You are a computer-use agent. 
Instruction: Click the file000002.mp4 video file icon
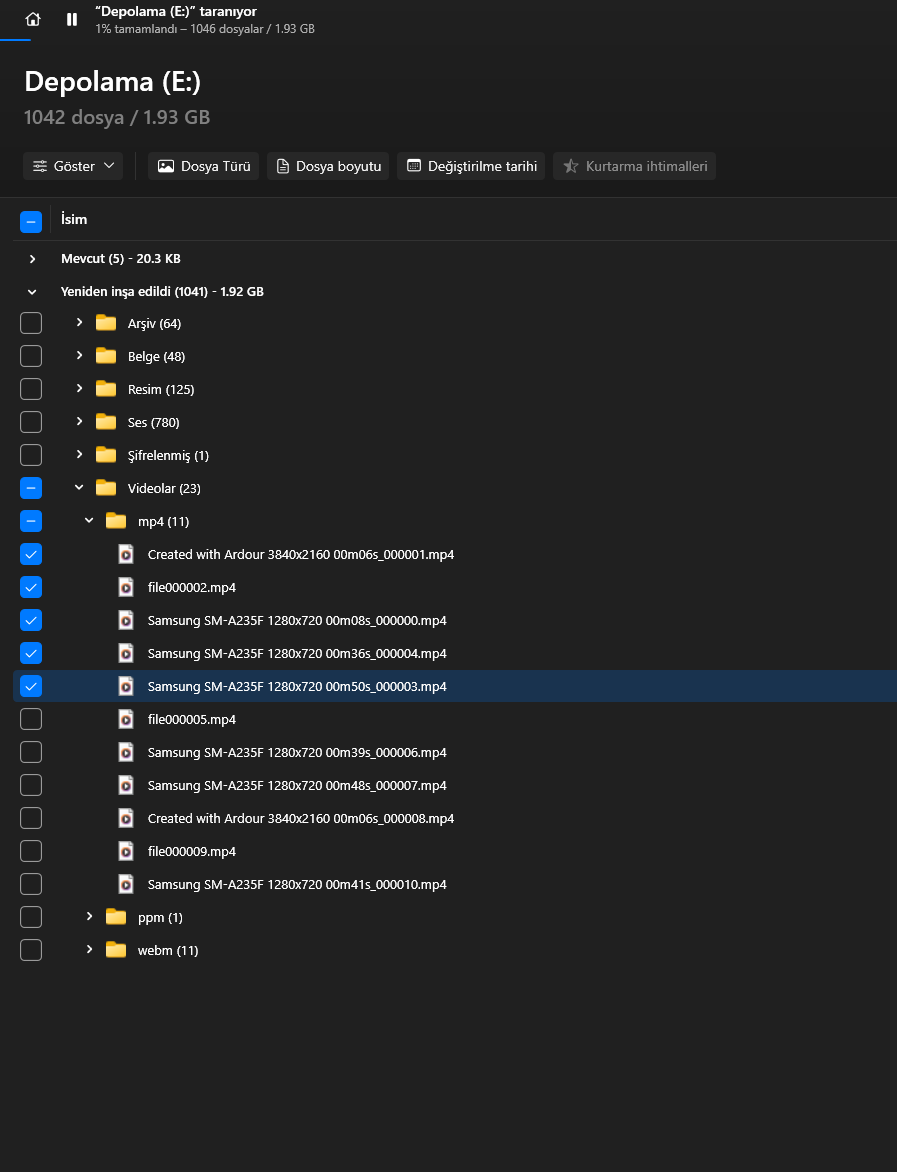(x=126, y=587)
